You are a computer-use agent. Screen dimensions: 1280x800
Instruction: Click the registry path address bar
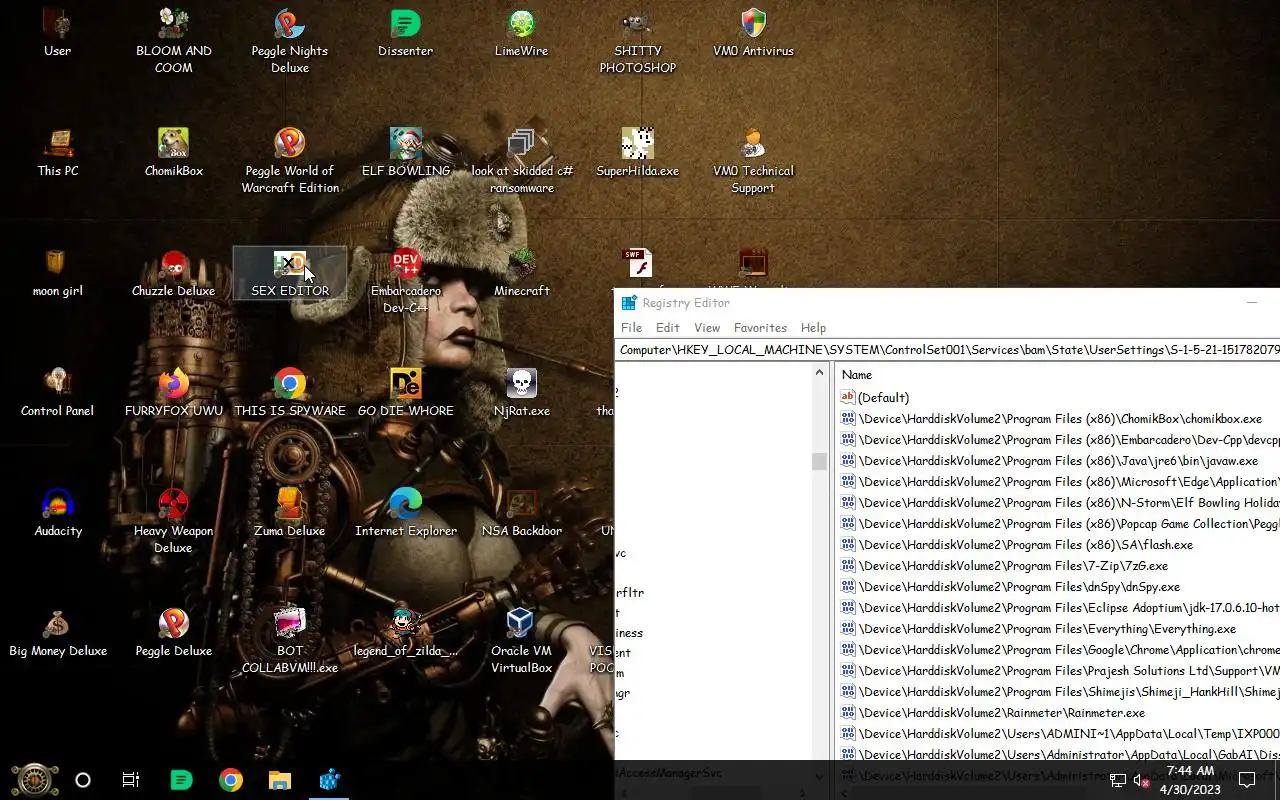pos(947,350)
